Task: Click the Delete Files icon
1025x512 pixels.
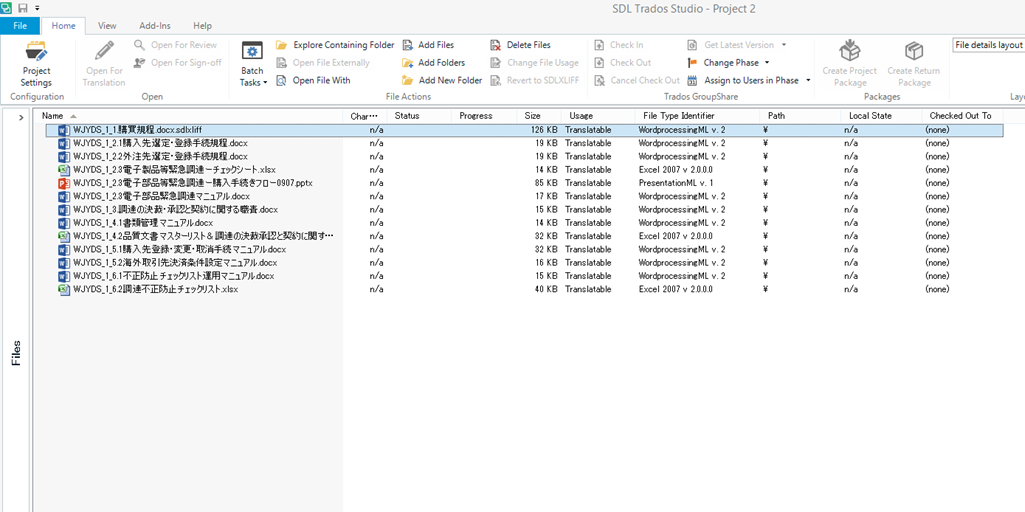Action: [x=496, y=45]
